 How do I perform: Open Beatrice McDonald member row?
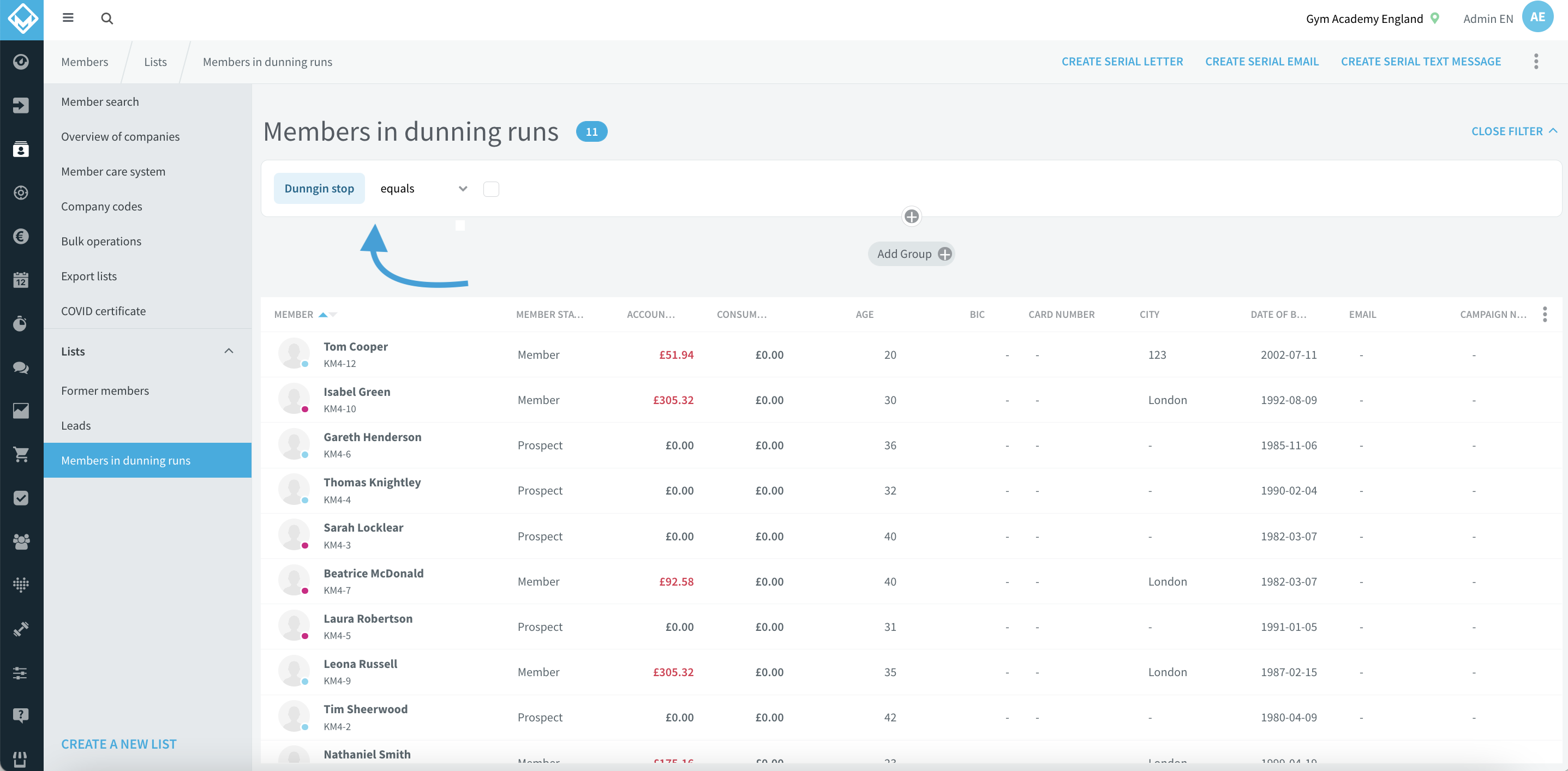(x=911, y=581)
